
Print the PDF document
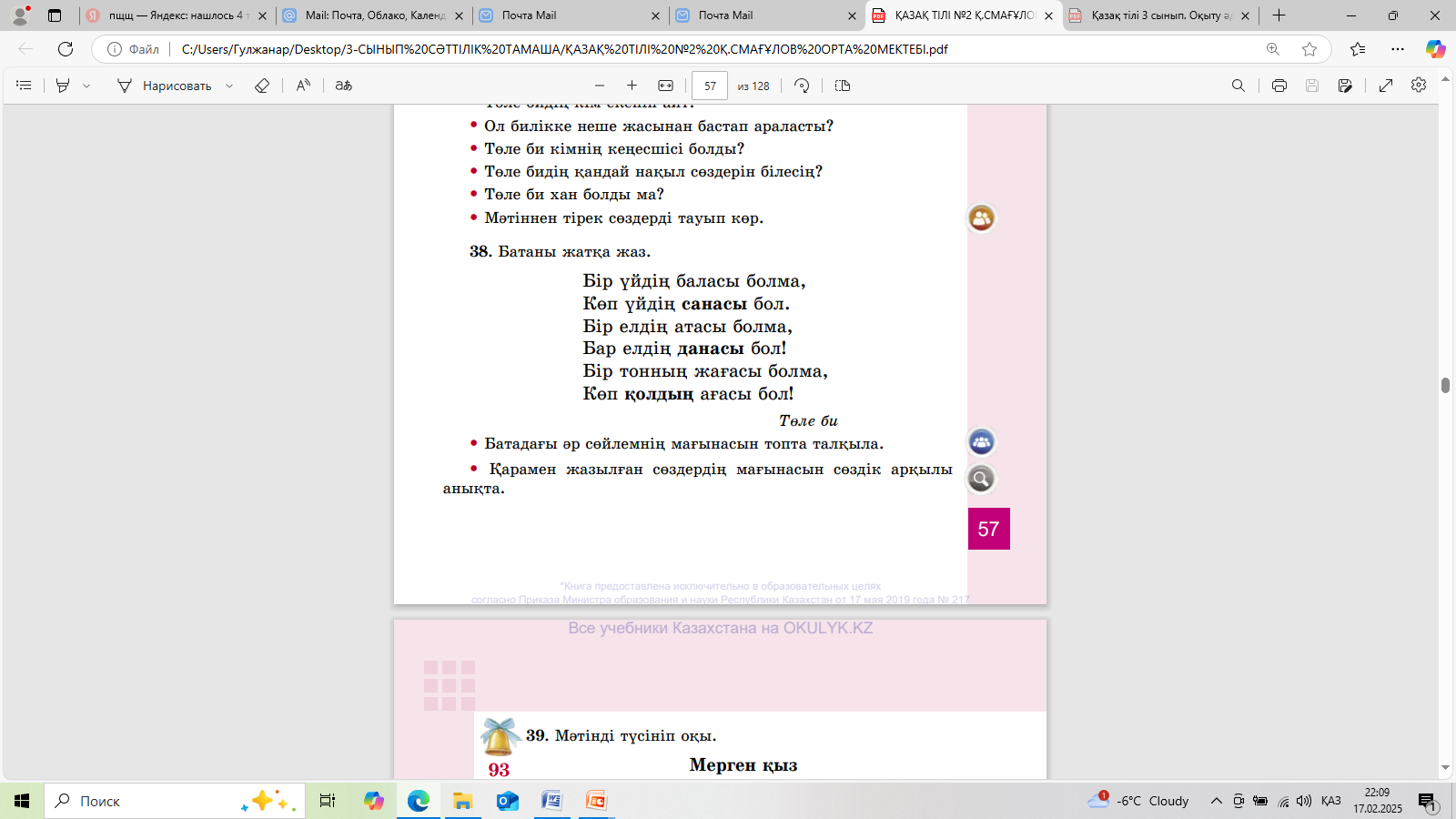click(1279, 86)
